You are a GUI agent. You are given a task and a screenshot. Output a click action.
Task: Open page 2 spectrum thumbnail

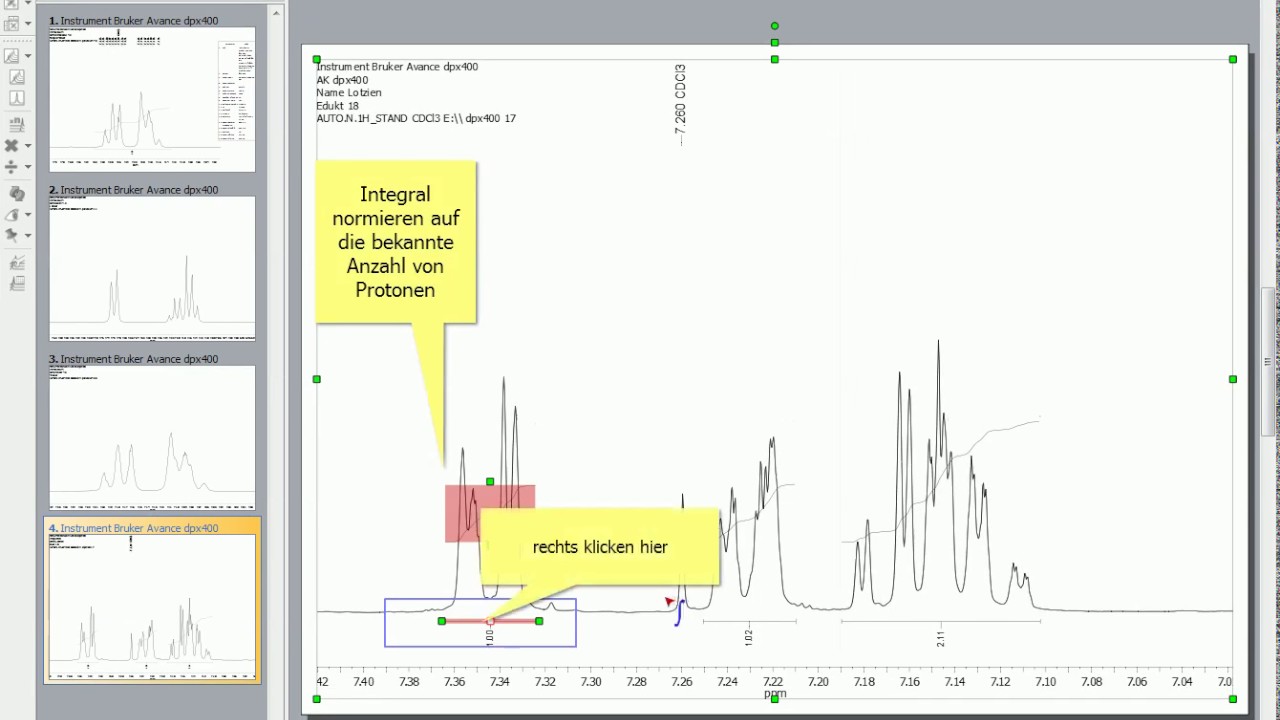pos(152,268)
